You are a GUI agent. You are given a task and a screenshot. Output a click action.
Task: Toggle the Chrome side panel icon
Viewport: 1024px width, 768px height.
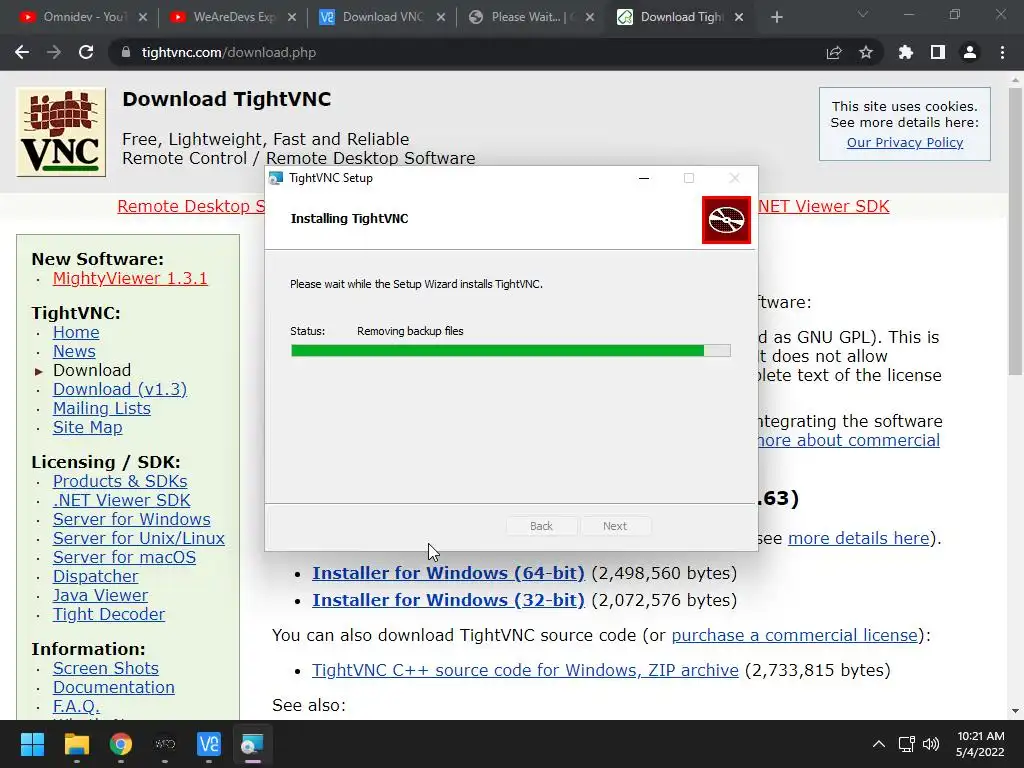click(938, 52)
